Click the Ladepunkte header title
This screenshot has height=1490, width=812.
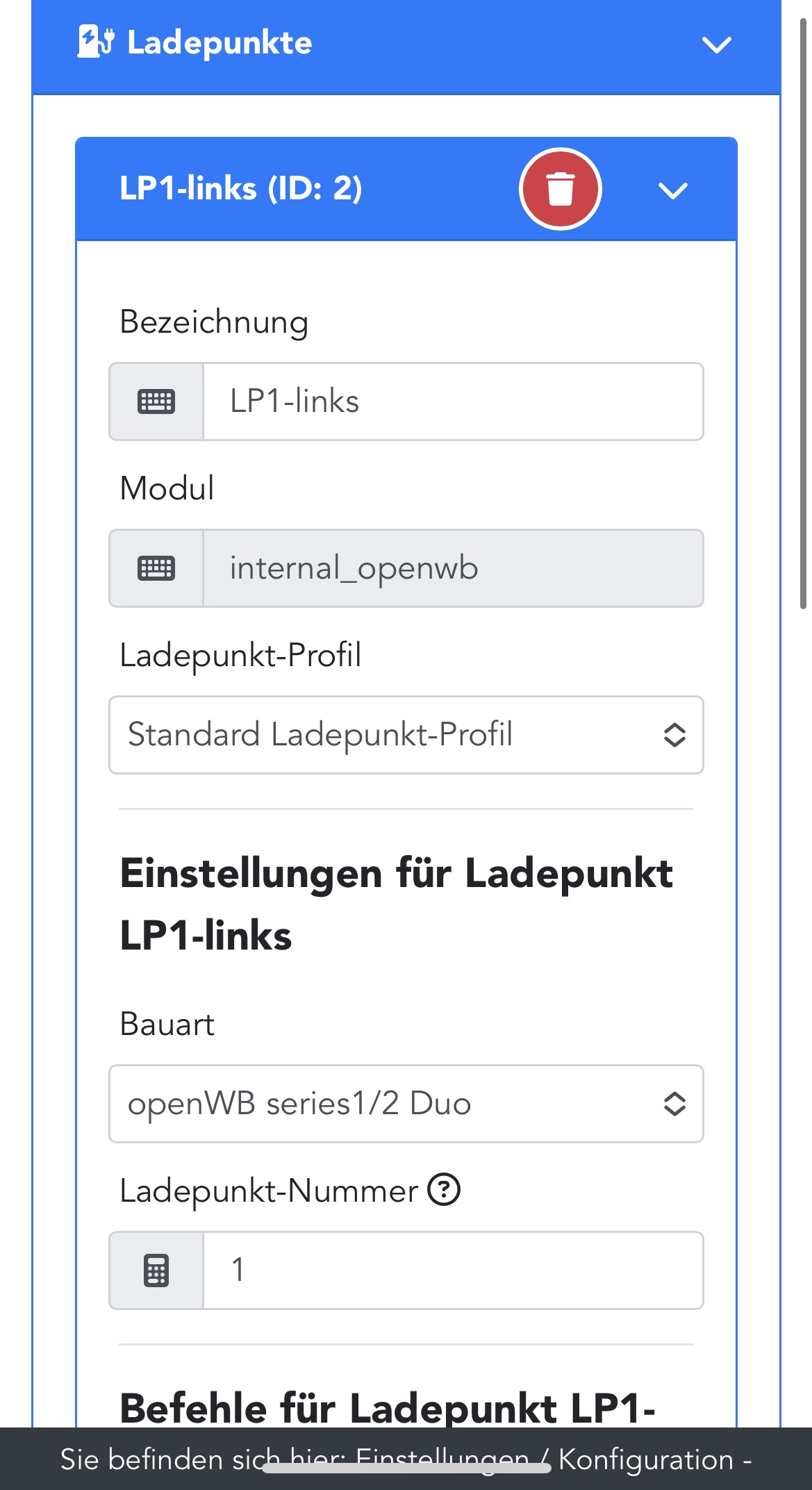point(219,43)
